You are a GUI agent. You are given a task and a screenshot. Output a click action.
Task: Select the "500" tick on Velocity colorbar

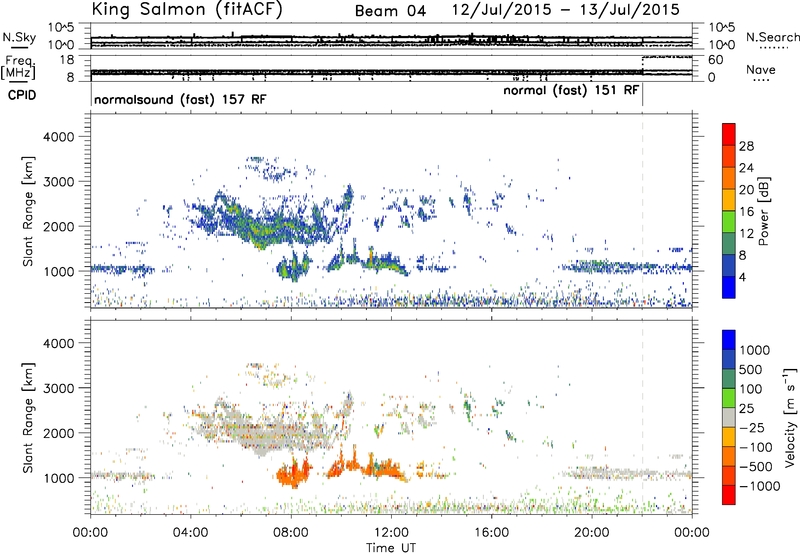click(751, 370)
